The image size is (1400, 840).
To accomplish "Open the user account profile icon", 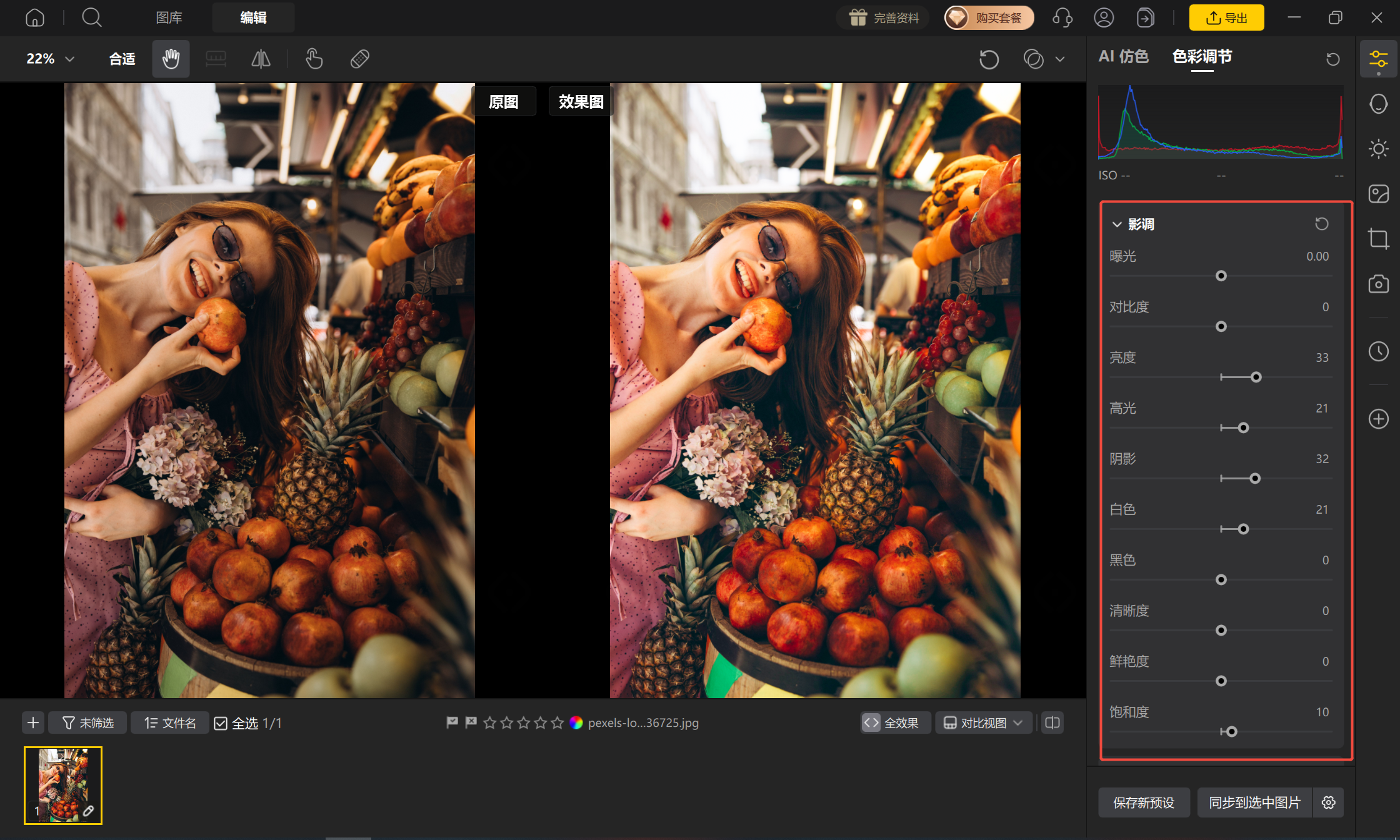I will (x=1104, y=17).
